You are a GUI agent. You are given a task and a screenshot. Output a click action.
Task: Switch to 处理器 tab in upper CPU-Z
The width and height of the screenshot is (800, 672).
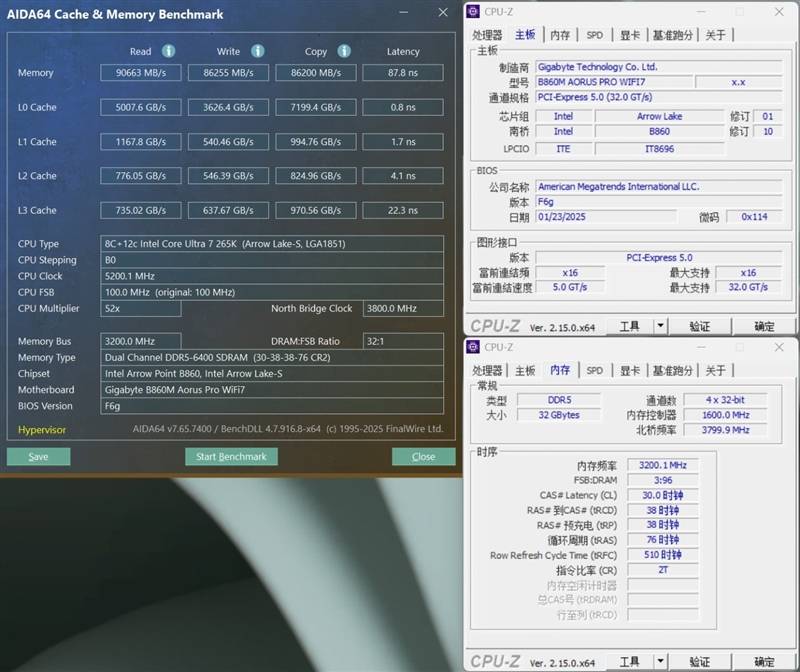click(487, 35)
